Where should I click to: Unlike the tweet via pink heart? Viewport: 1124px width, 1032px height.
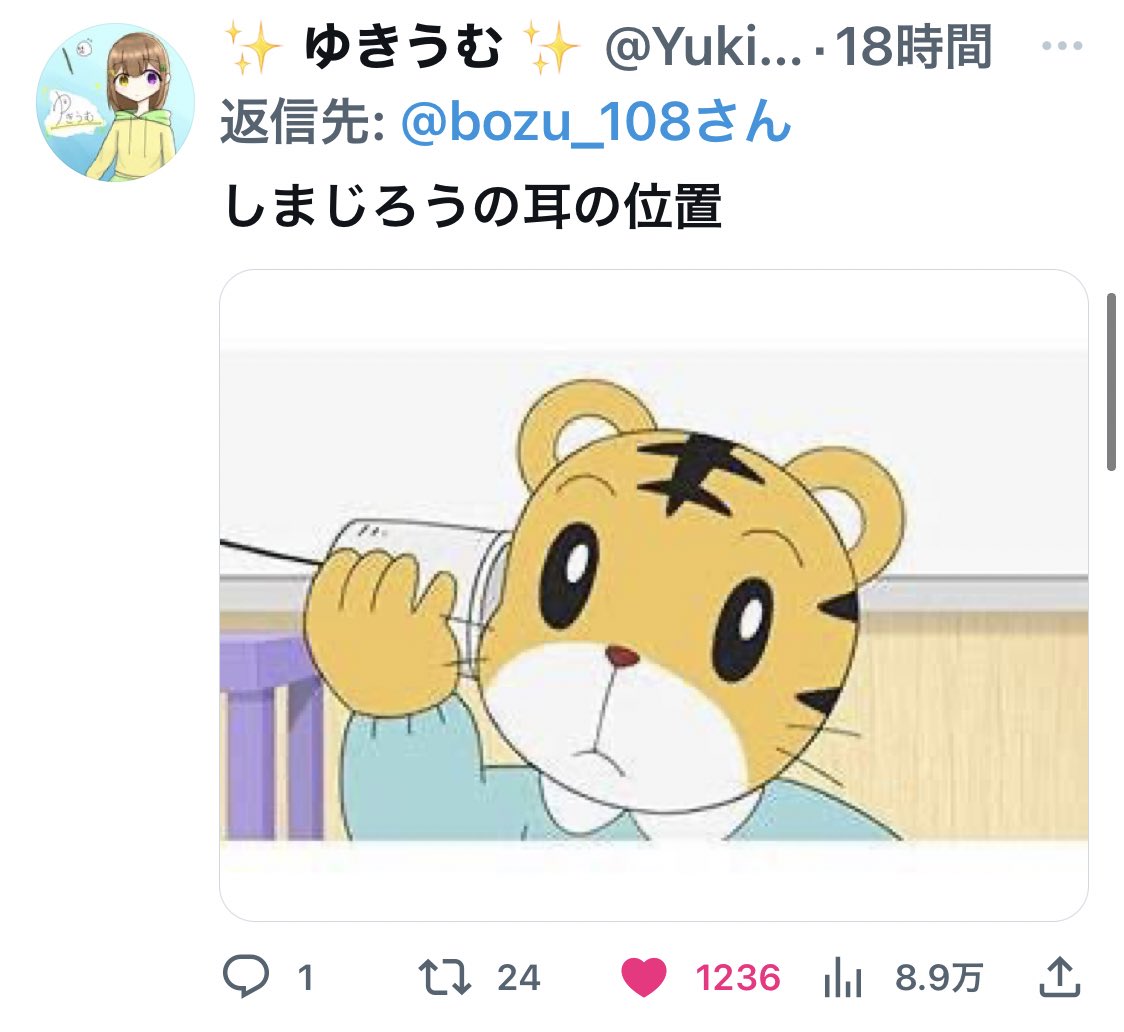coord(643,978)
